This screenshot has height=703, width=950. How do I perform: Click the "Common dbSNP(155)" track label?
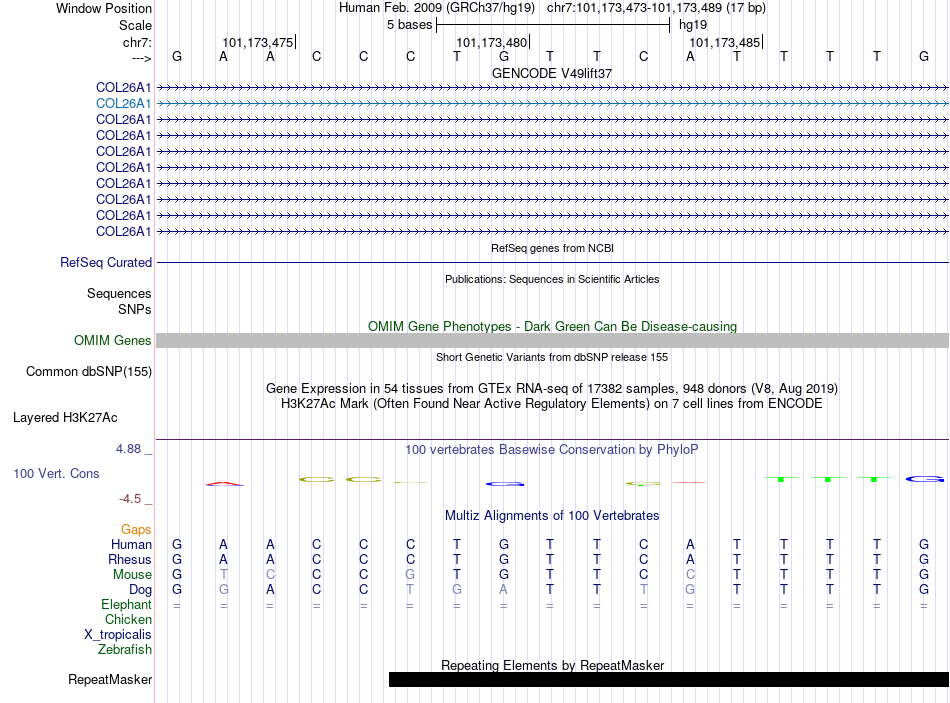(88, 371)
